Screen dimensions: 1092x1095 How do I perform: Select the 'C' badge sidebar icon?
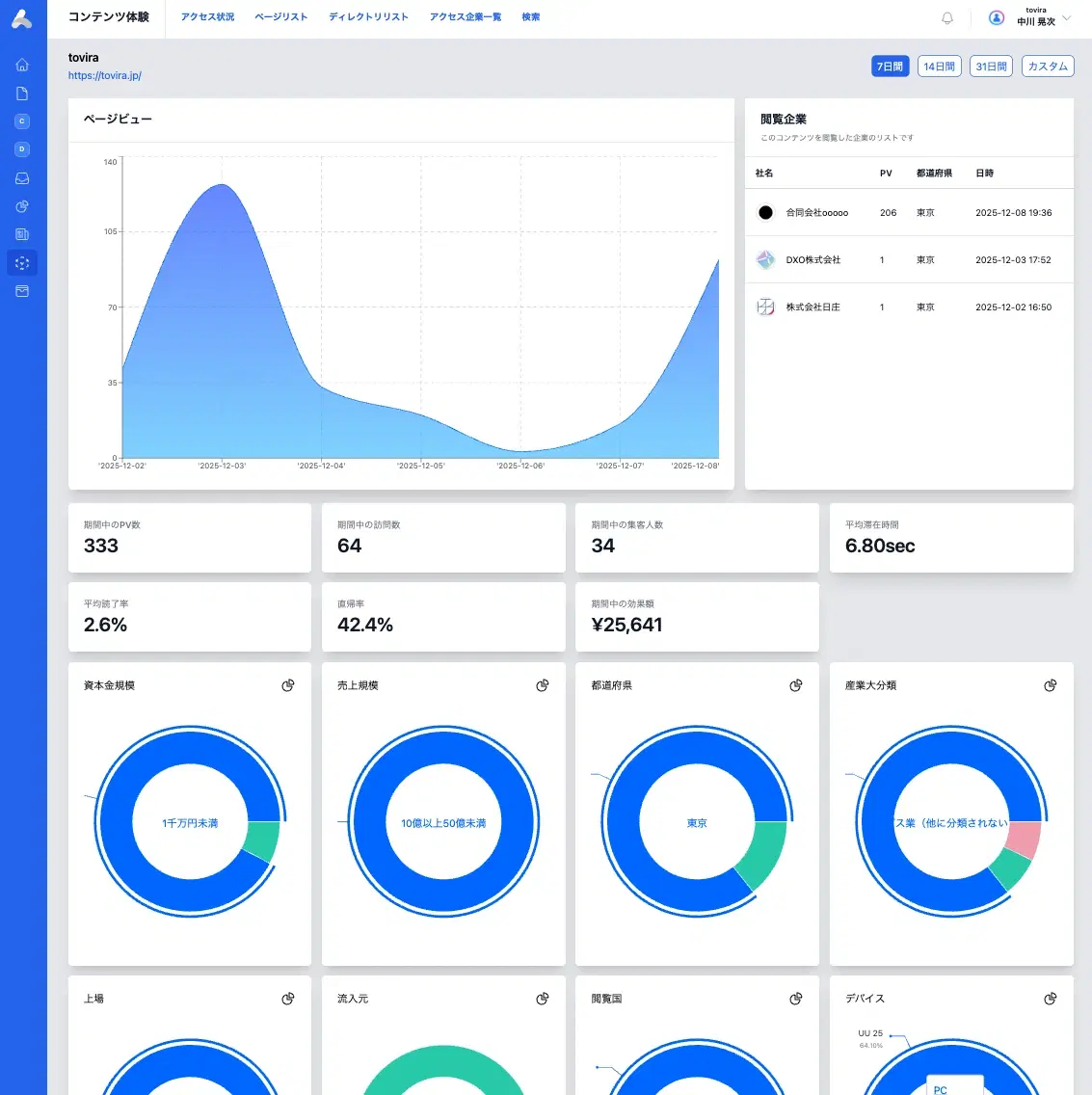[x=22, y=121]
